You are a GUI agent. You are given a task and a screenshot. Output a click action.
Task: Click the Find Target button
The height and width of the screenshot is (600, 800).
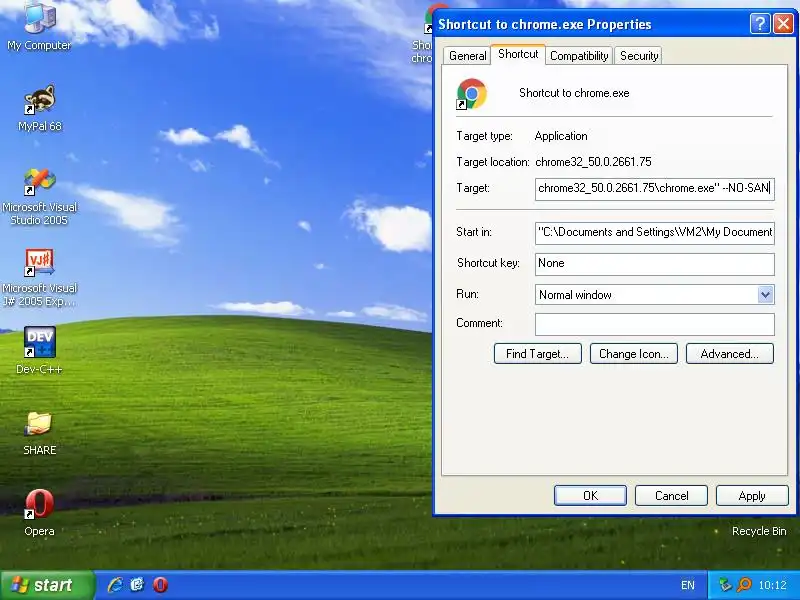point(538,354)
